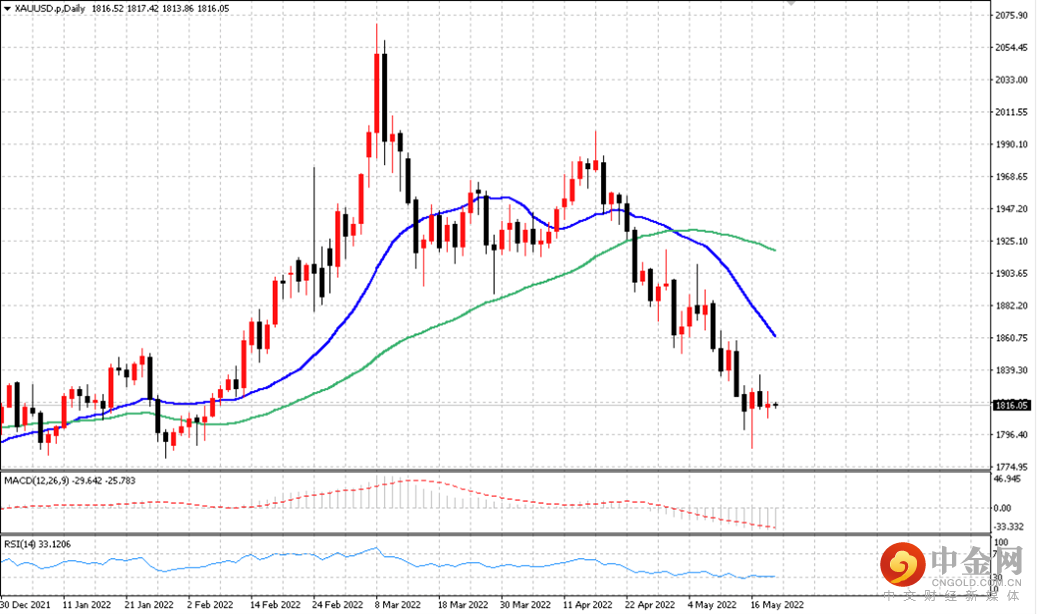Select the OHLC values 1816.52 1817.42 1813.86 1816.05
This screenshot has width=1037, height=614.
tap(161, 9)
